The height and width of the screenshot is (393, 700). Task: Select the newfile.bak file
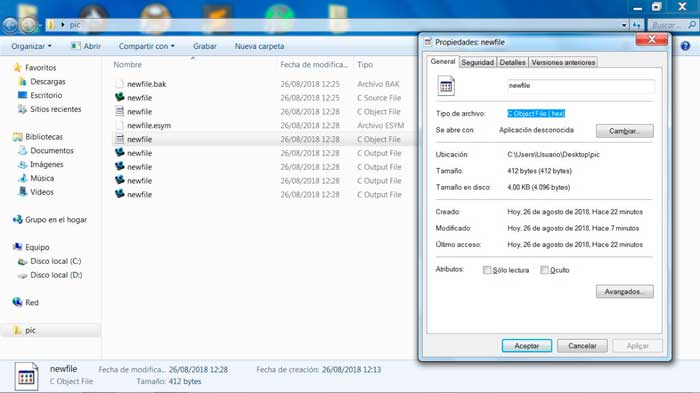146,84
